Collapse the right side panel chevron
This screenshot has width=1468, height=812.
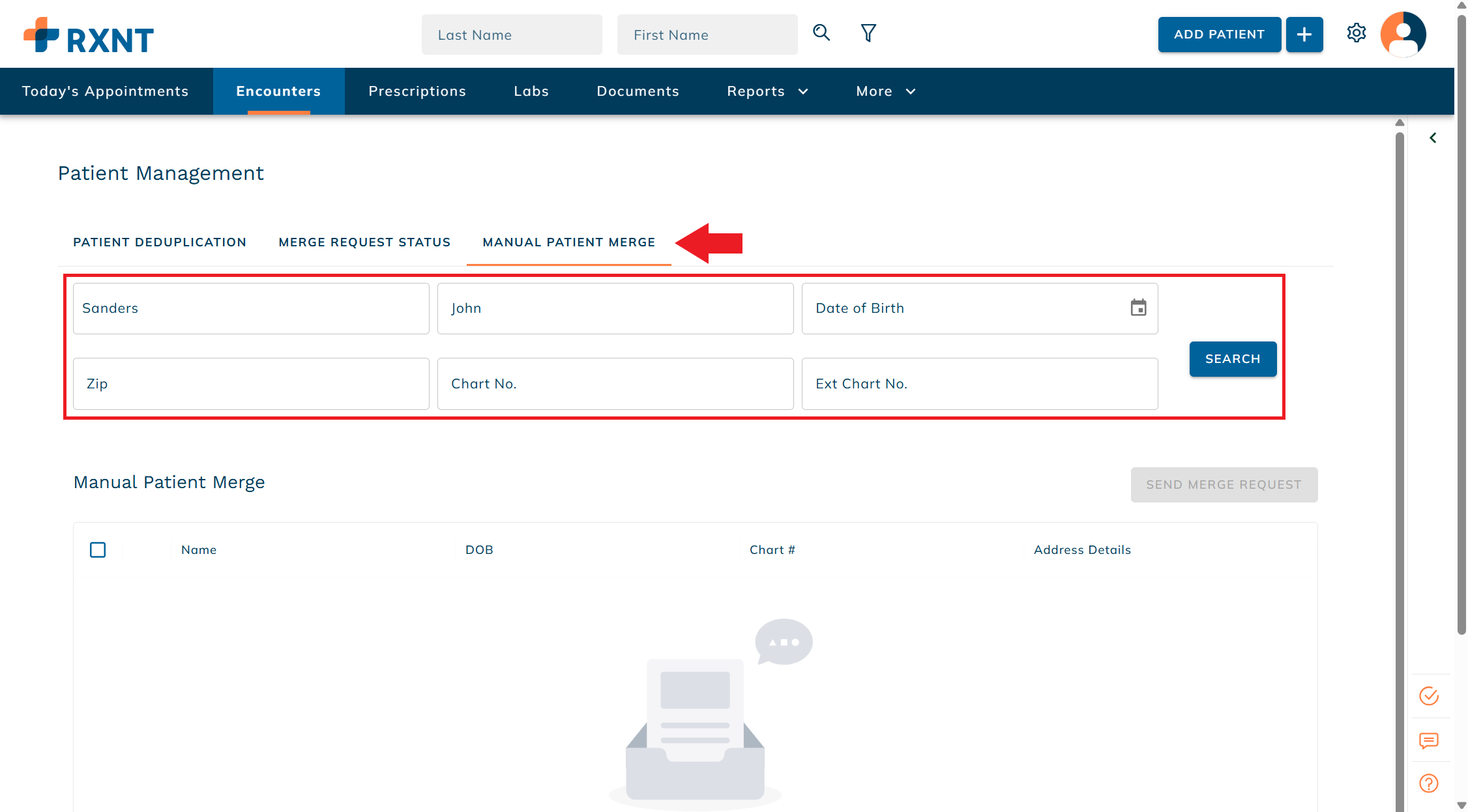click(x=1433, y=138)
